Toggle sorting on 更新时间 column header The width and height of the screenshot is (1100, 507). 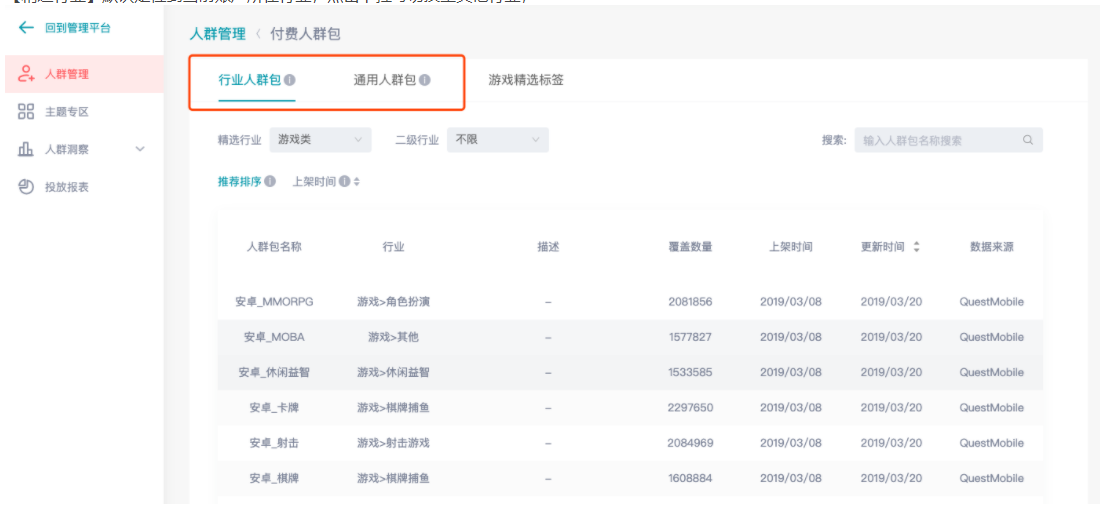[x=916, y=247]
